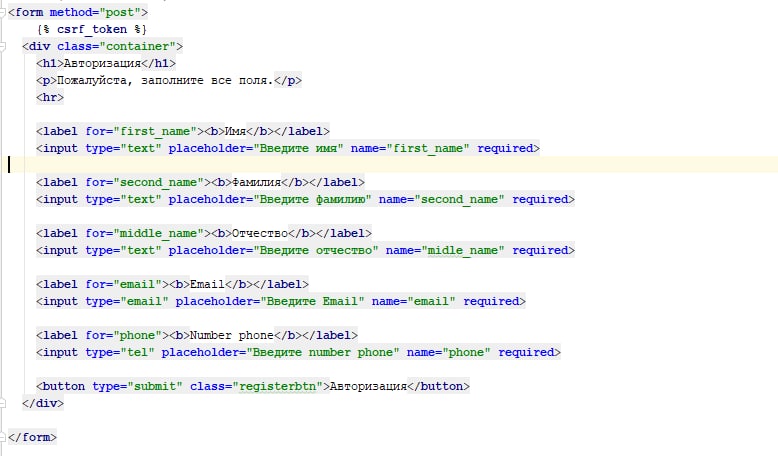Click the bold label text Отчество
778x456 pixels.
tap(260, 233)
